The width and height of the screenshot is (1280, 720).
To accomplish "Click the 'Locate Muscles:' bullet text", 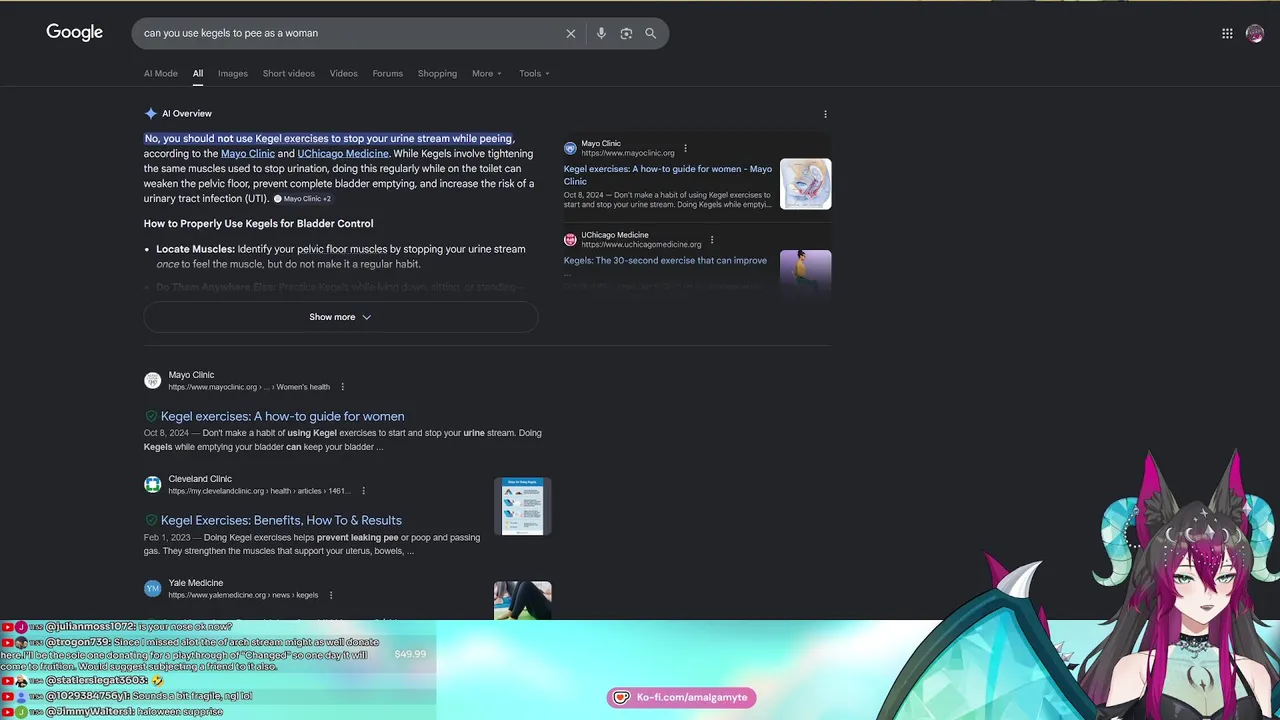I will coord(195,249).
